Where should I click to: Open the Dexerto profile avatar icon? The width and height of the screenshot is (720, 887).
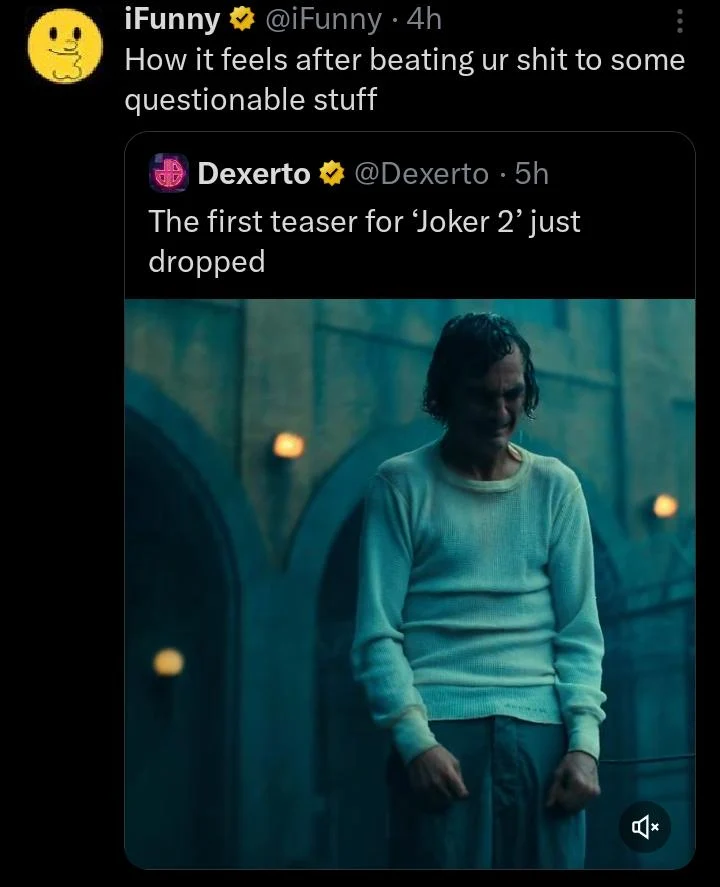(x=169, y=173)
